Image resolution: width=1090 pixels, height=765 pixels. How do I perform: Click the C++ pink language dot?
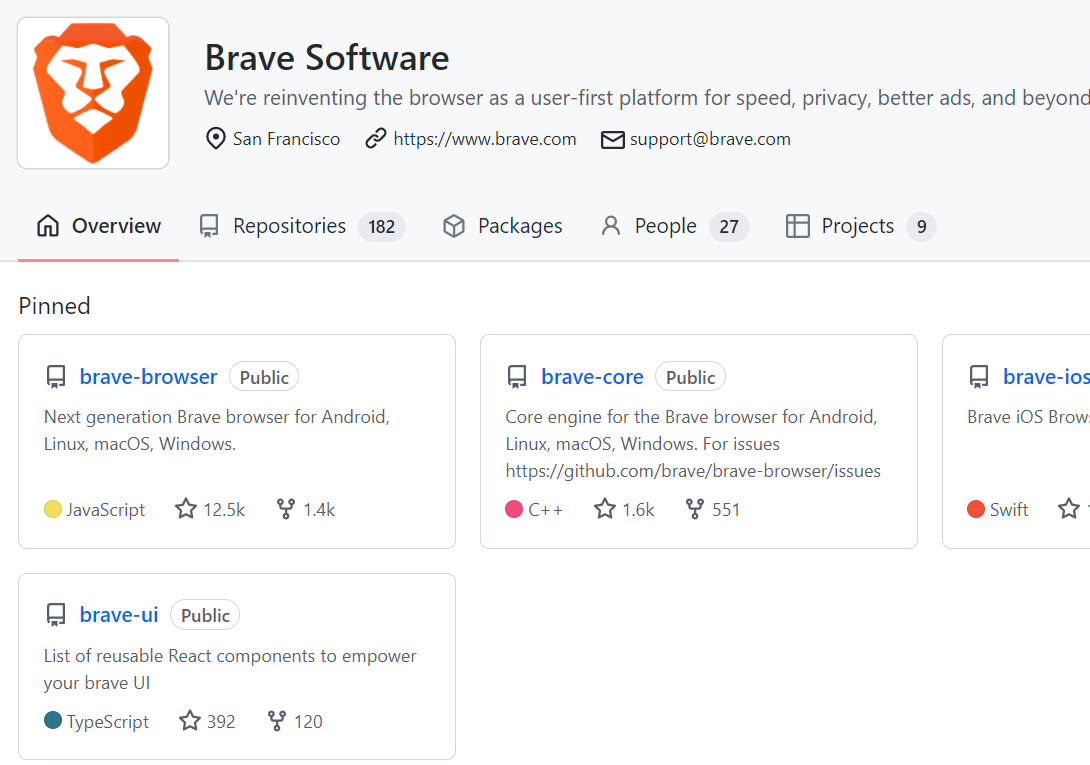pyautogui.click(x=514, y=509)
